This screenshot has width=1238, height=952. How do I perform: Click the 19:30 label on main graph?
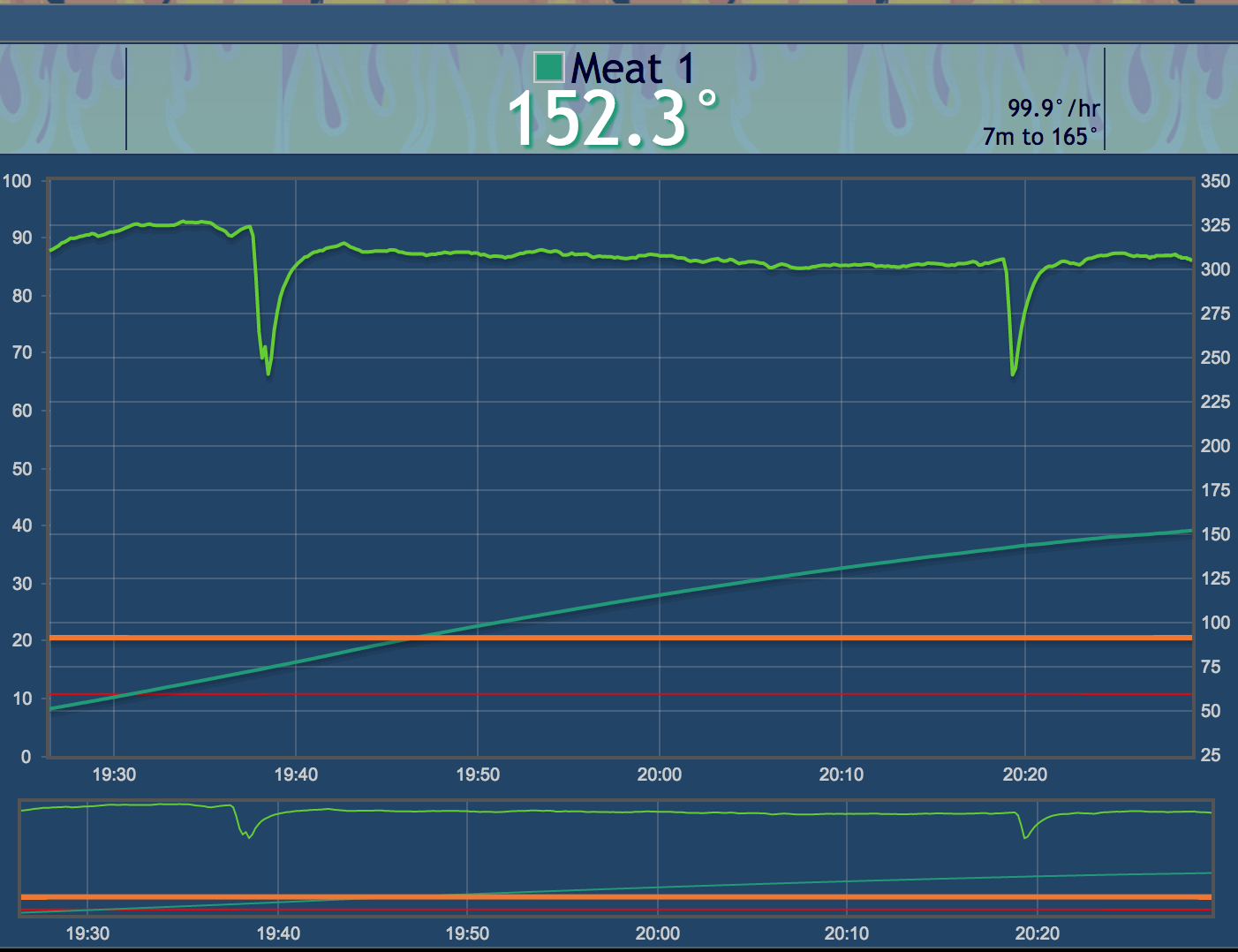tap(114, 774)
